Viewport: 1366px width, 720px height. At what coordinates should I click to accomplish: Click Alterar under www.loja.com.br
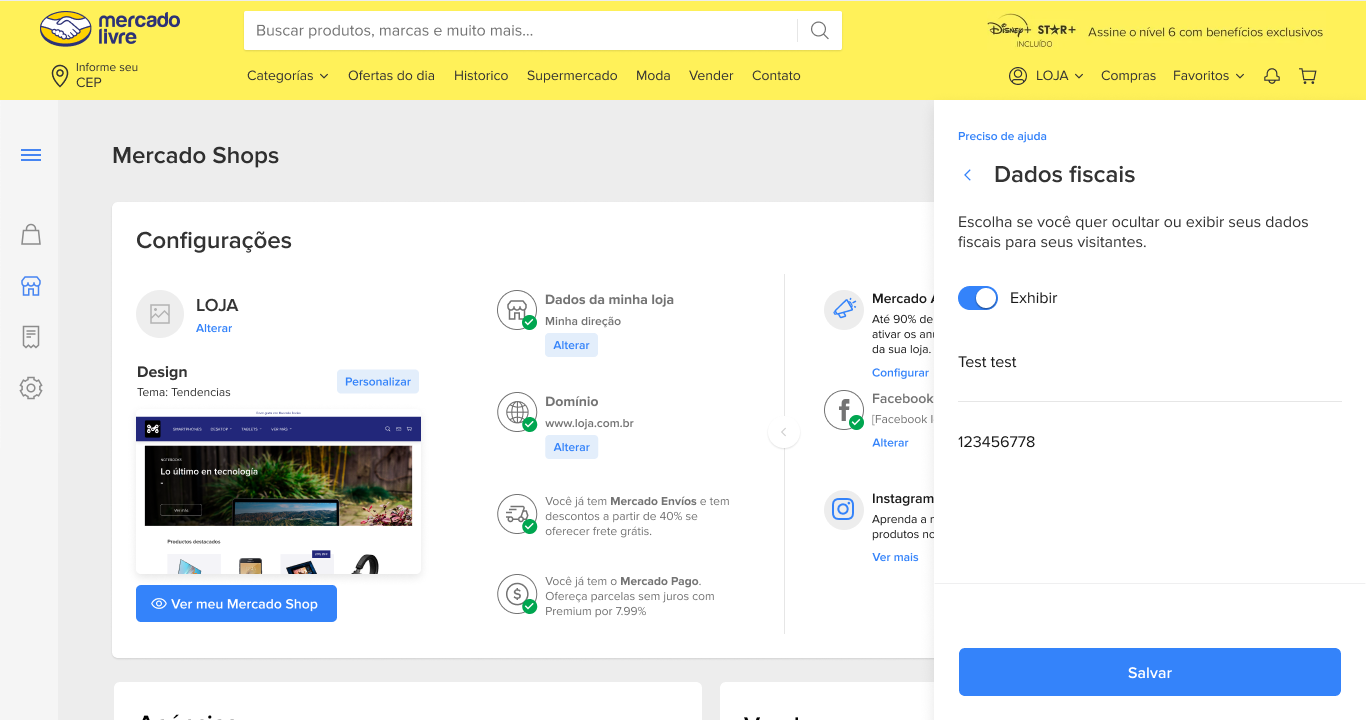pyautogui.click(x=571, y=447)
